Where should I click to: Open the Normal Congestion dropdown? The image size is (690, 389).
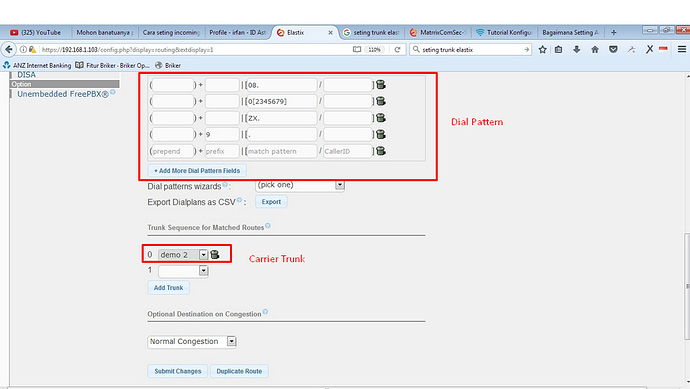click(x=192, y=341)
